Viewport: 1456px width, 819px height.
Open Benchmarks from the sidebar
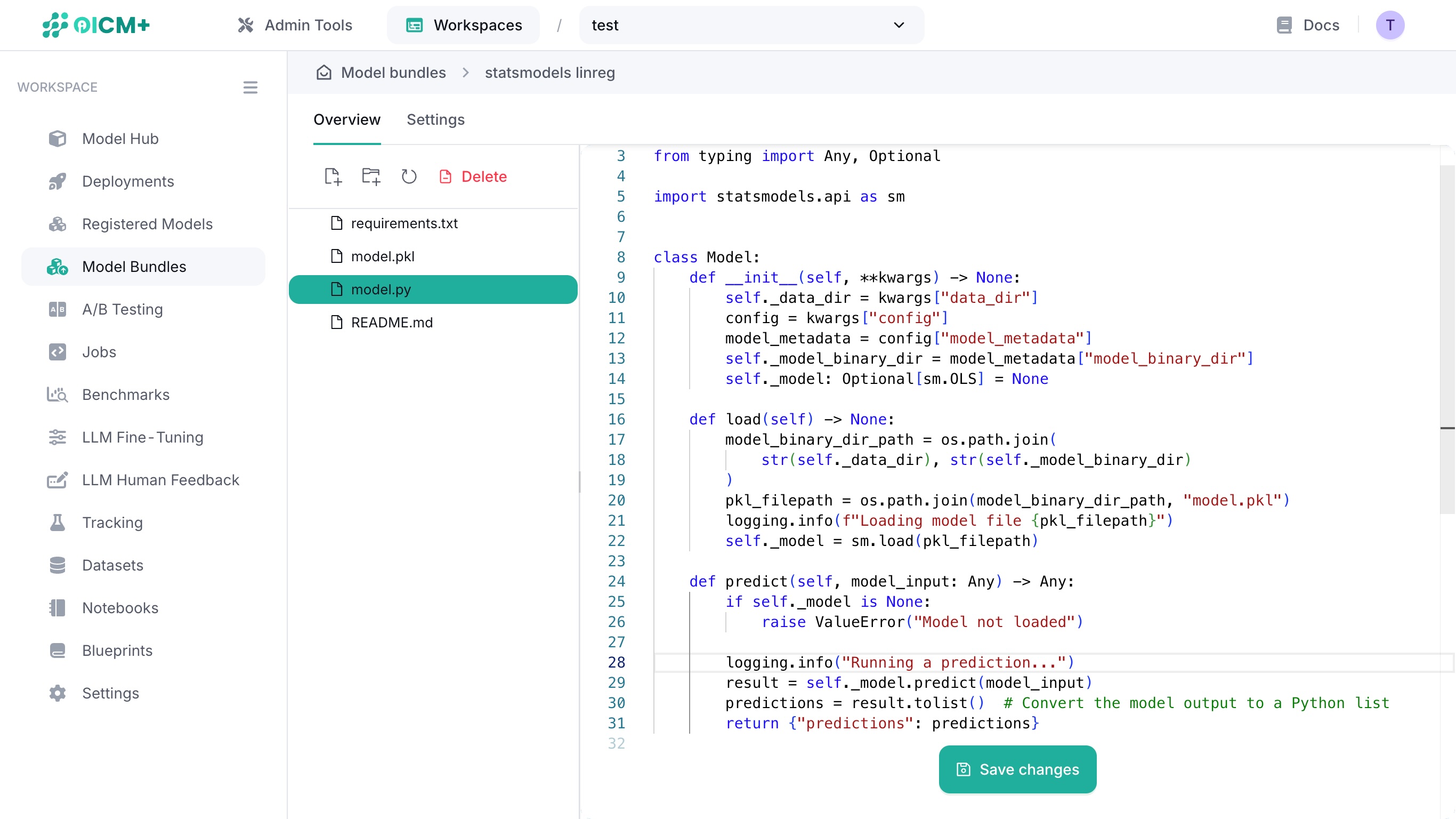[x=125, y=394]
